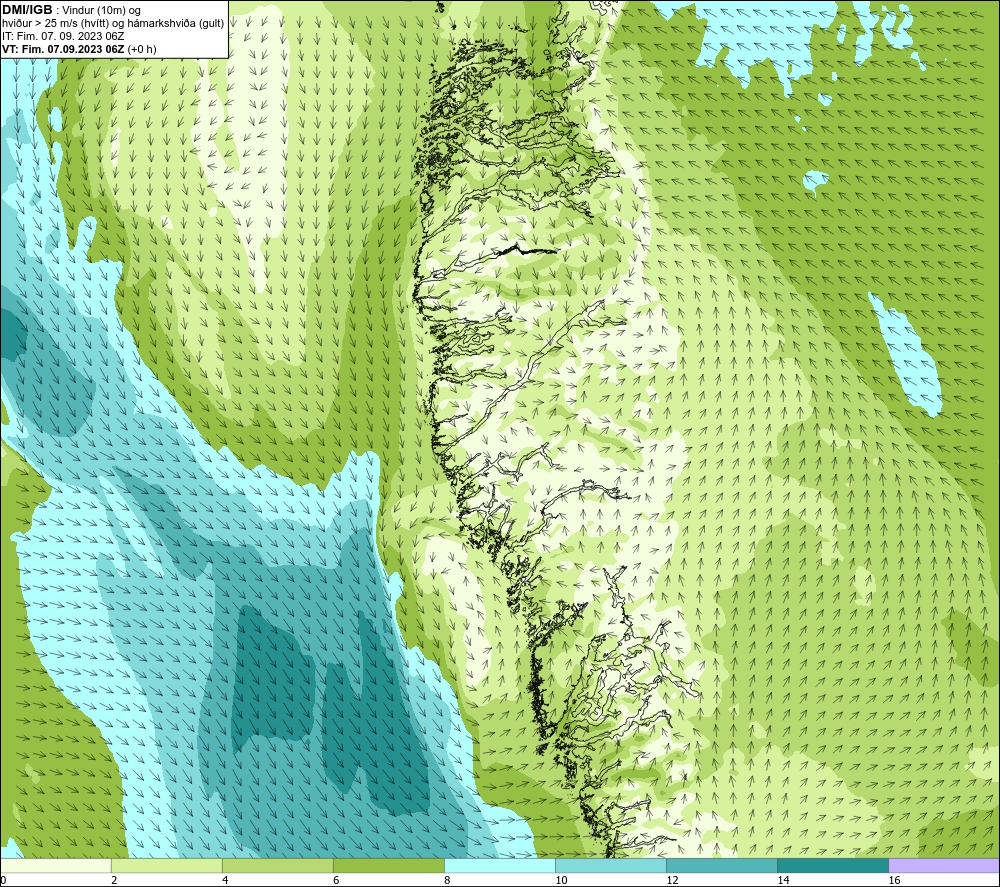The image size is (1000, 887).
Task: Click the 'IT: Fim. 07. 09. 2023 06Z' line
Action: pyautogui.click(x=63, y=36)
